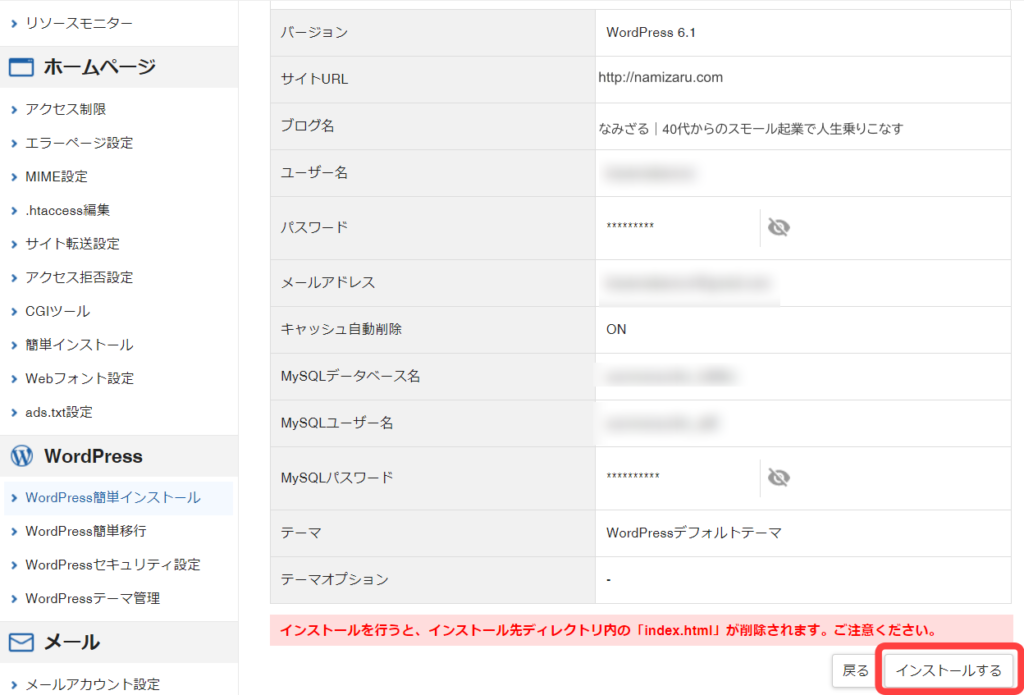Image resolution: width=1024 pixels, height=695 pixels.
Task: Click the 戻る button
Action: [856, 671]
